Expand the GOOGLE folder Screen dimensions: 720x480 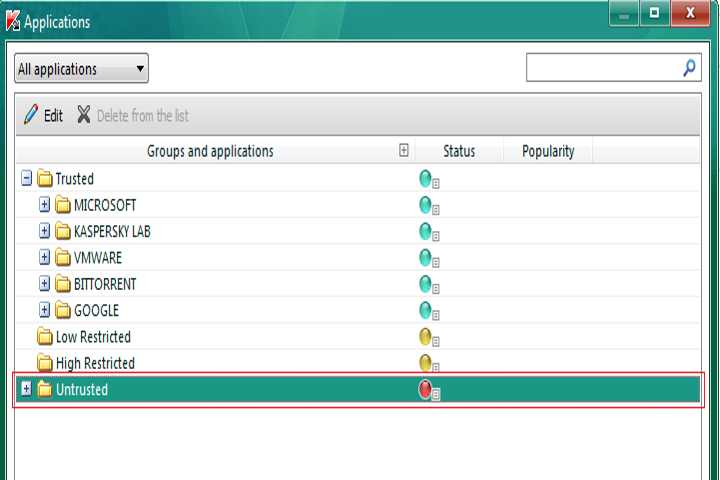[x=44, y=310]
